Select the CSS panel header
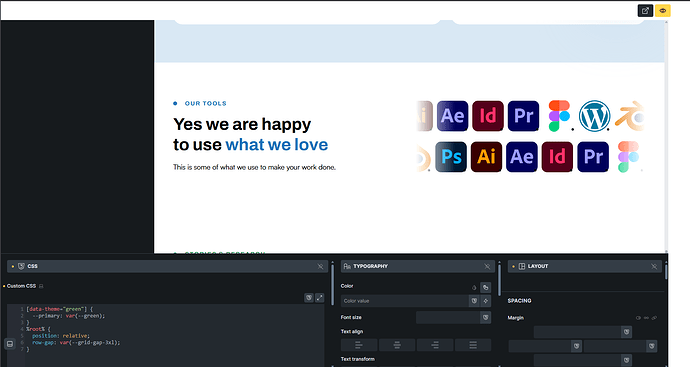This screenshot has width=690, height=367. click(x=167, y=266)
